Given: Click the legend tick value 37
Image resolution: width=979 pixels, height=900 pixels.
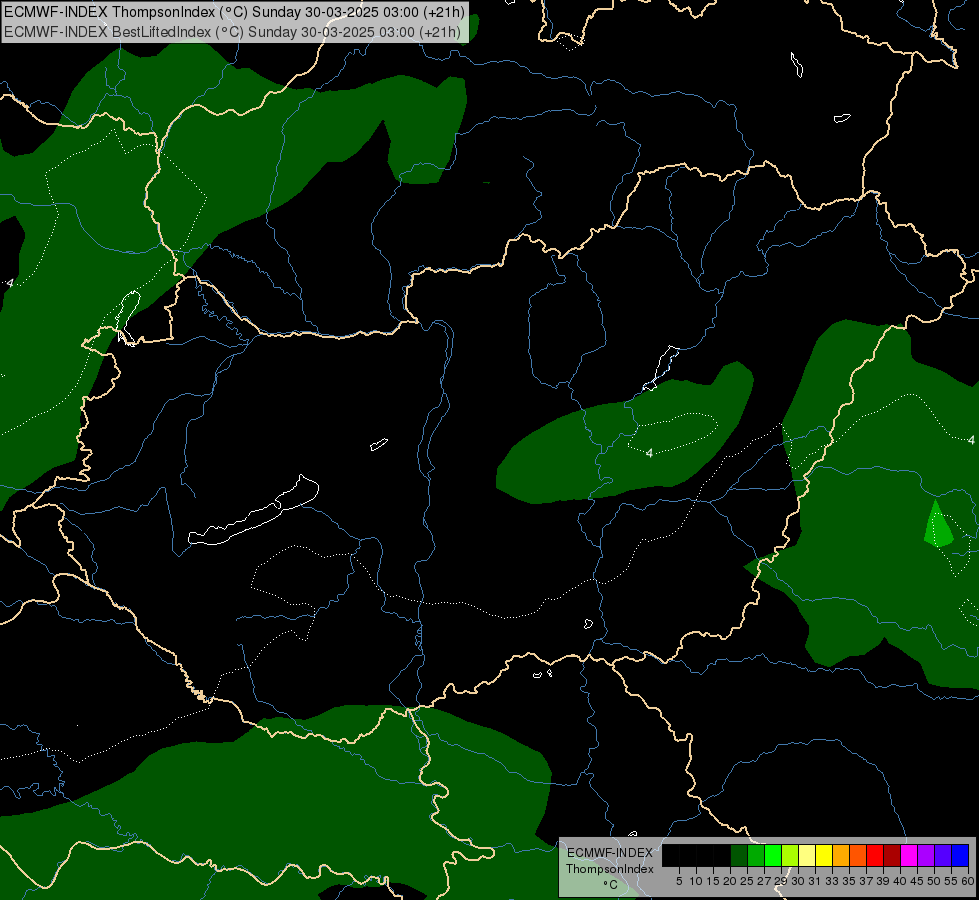Looking at the screenshot, I should (x=866, y=881).
